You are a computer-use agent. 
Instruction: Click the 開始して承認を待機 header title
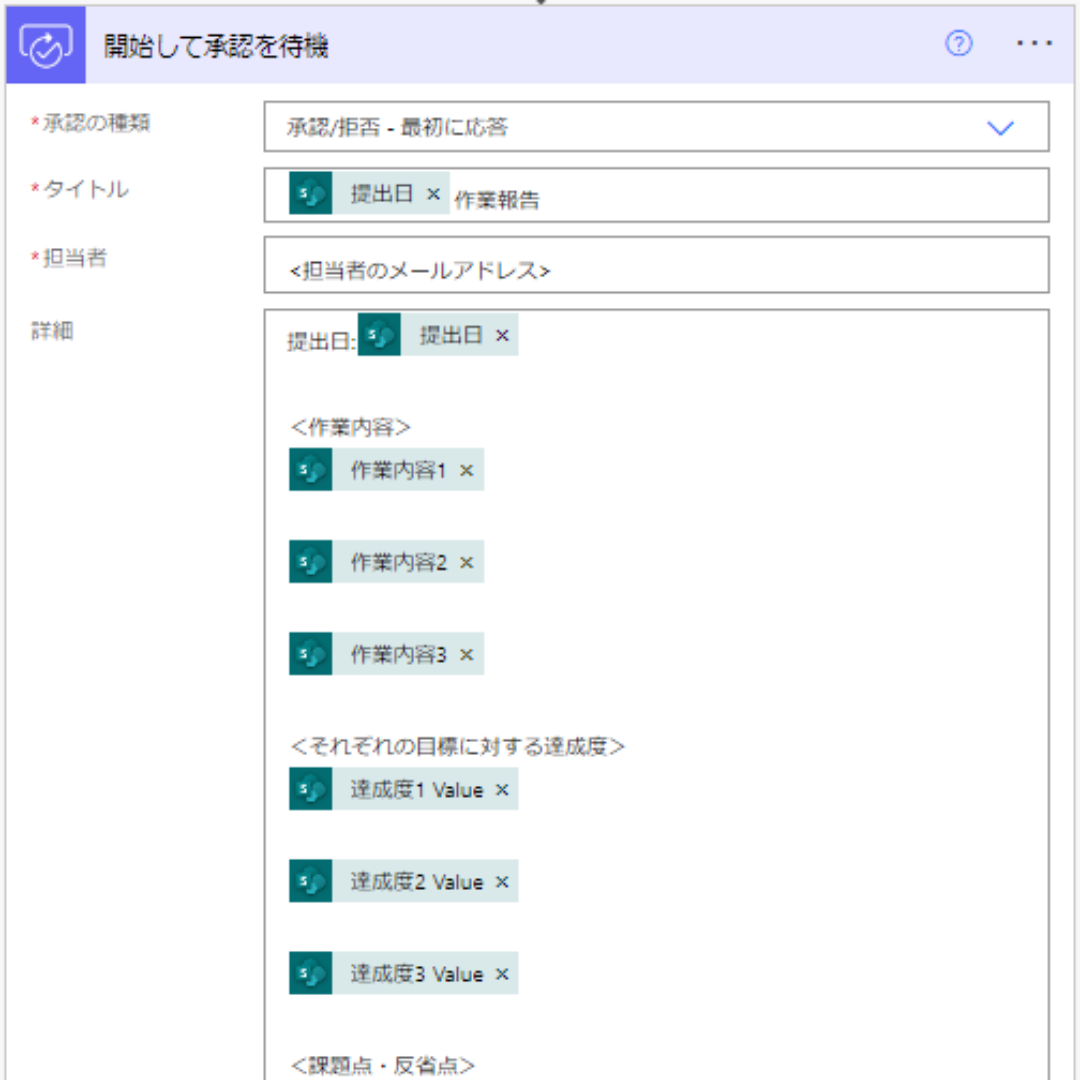coord(216,46)
